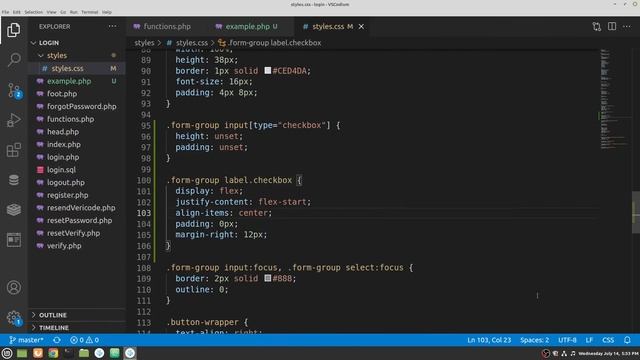This screenshot has height=360, width=640.
Task: Open the Search view in activity bar
Action: pos(13,60)
